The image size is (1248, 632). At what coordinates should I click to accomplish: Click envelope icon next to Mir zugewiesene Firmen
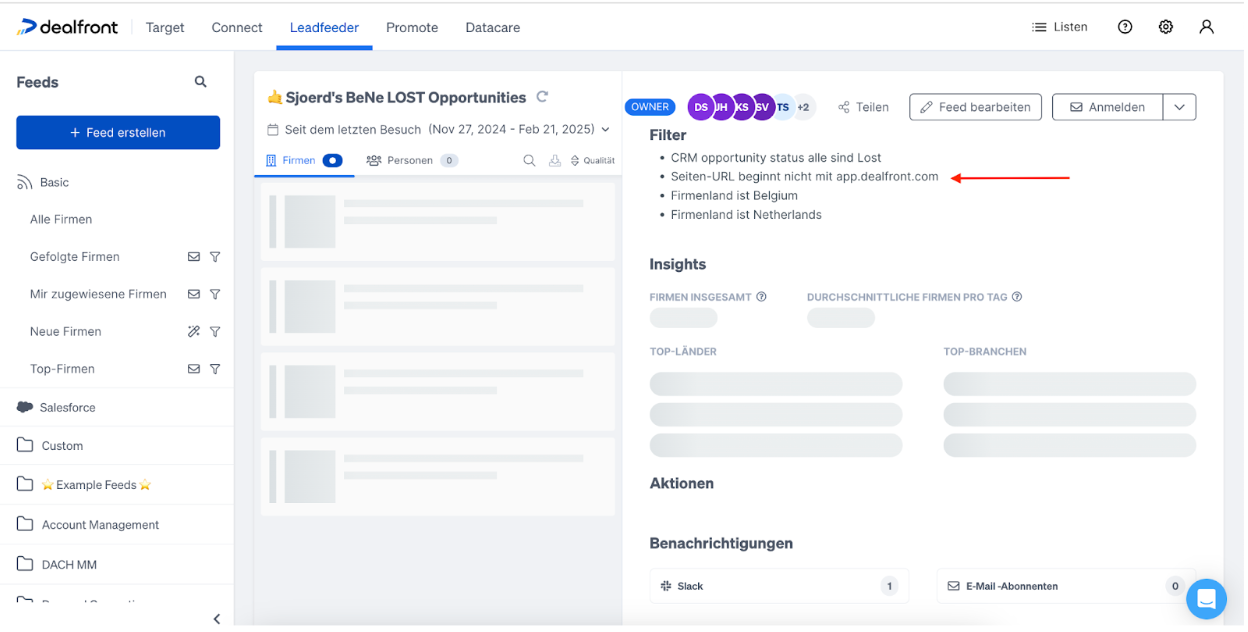click(x=194, y=294)
